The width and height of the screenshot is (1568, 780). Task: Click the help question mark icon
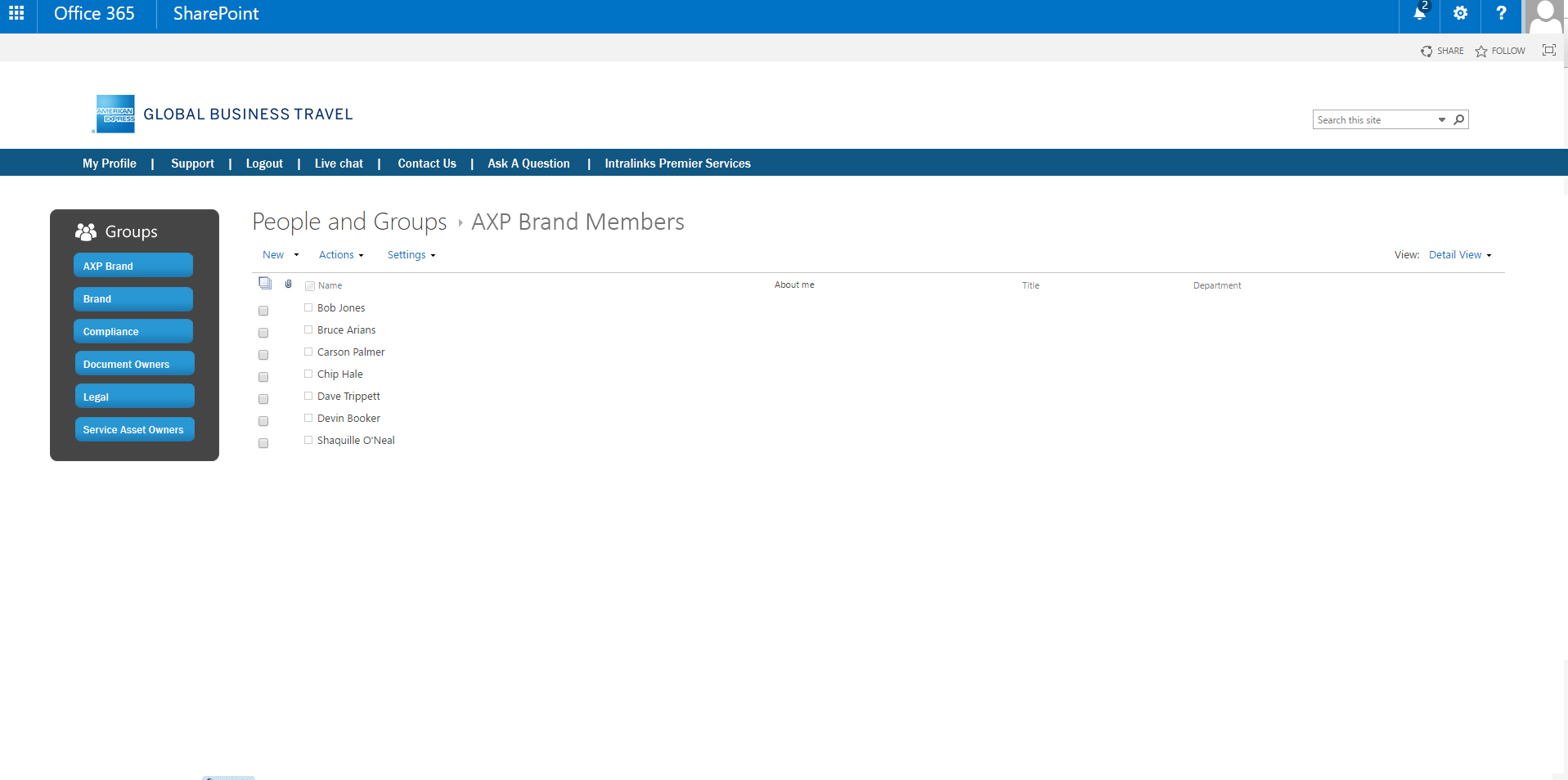[x=1501, y=13]
